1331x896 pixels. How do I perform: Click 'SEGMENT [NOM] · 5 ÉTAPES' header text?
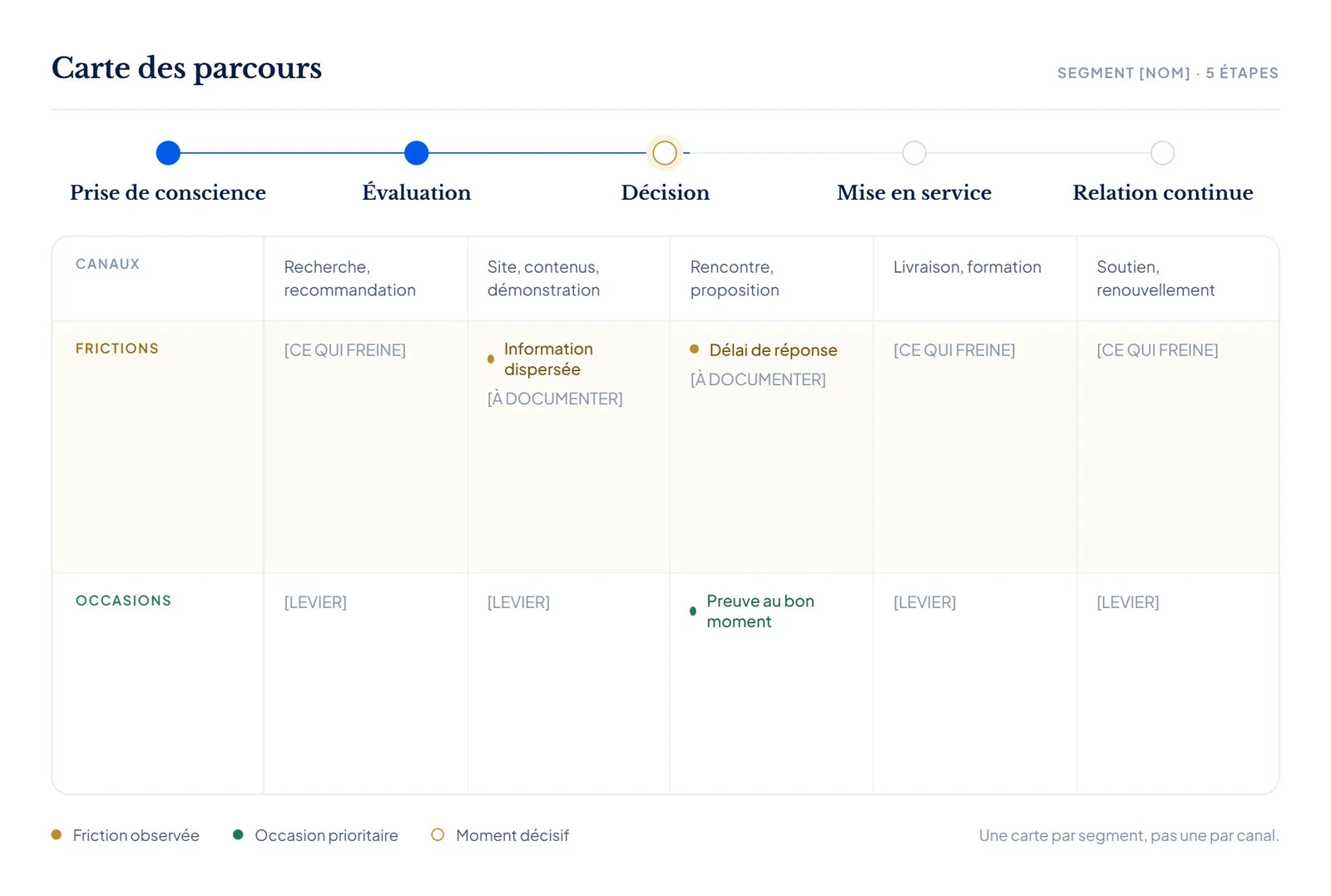tap(1167, 73)
